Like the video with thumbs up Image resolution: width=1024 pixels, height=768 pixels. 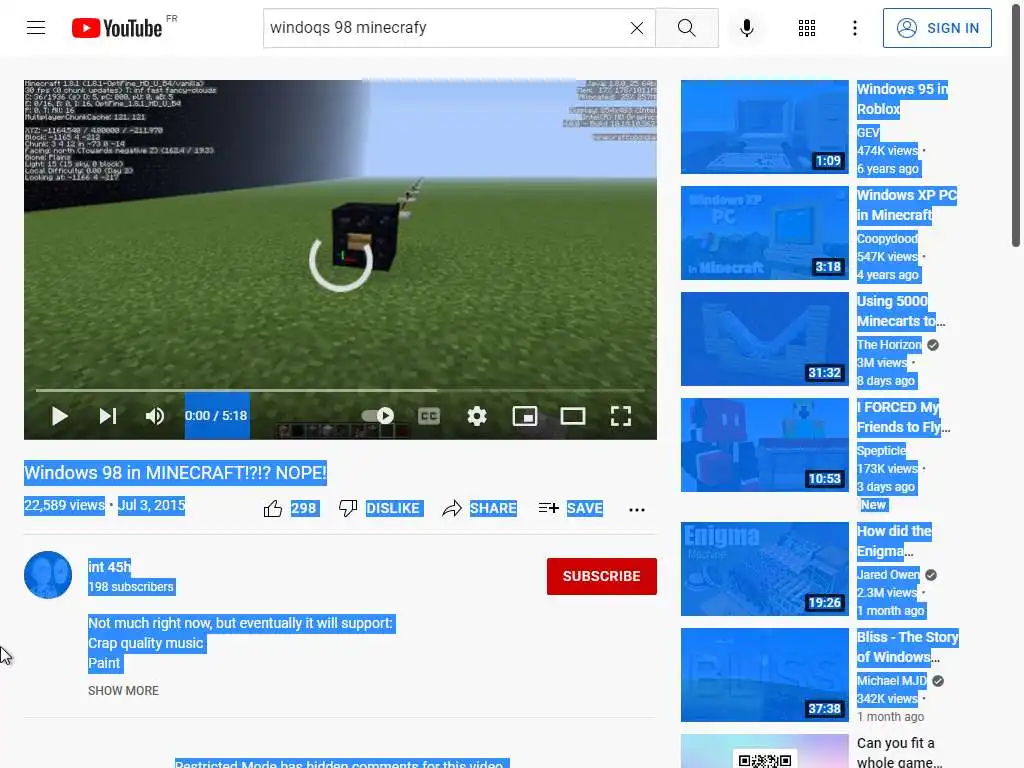coord(273,509)
